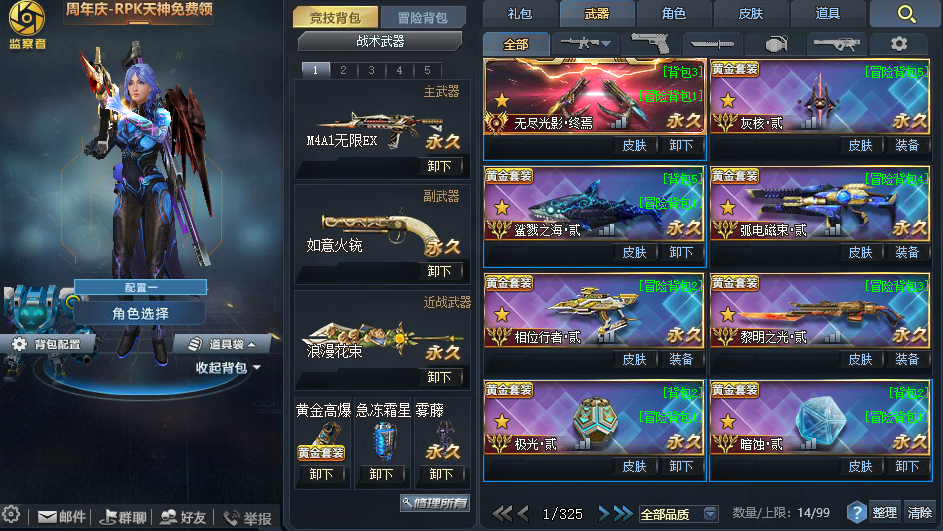Equip the 灰核·贰 weapon

point(906,145)
